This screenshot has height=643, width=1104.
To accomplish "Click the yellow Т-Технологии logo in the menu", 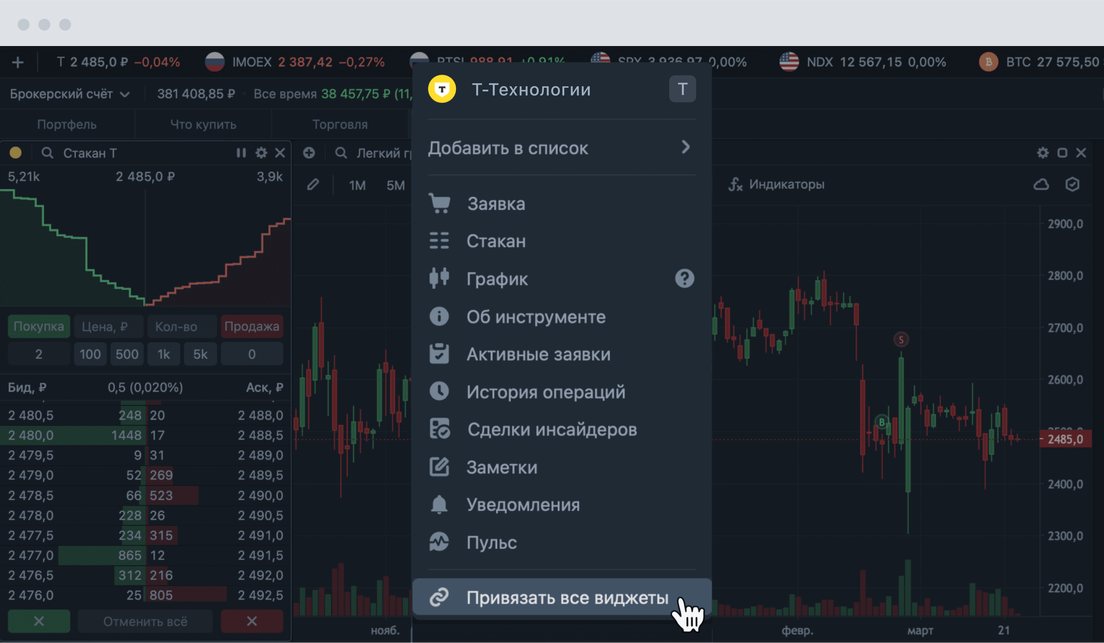I will [442, 89].
